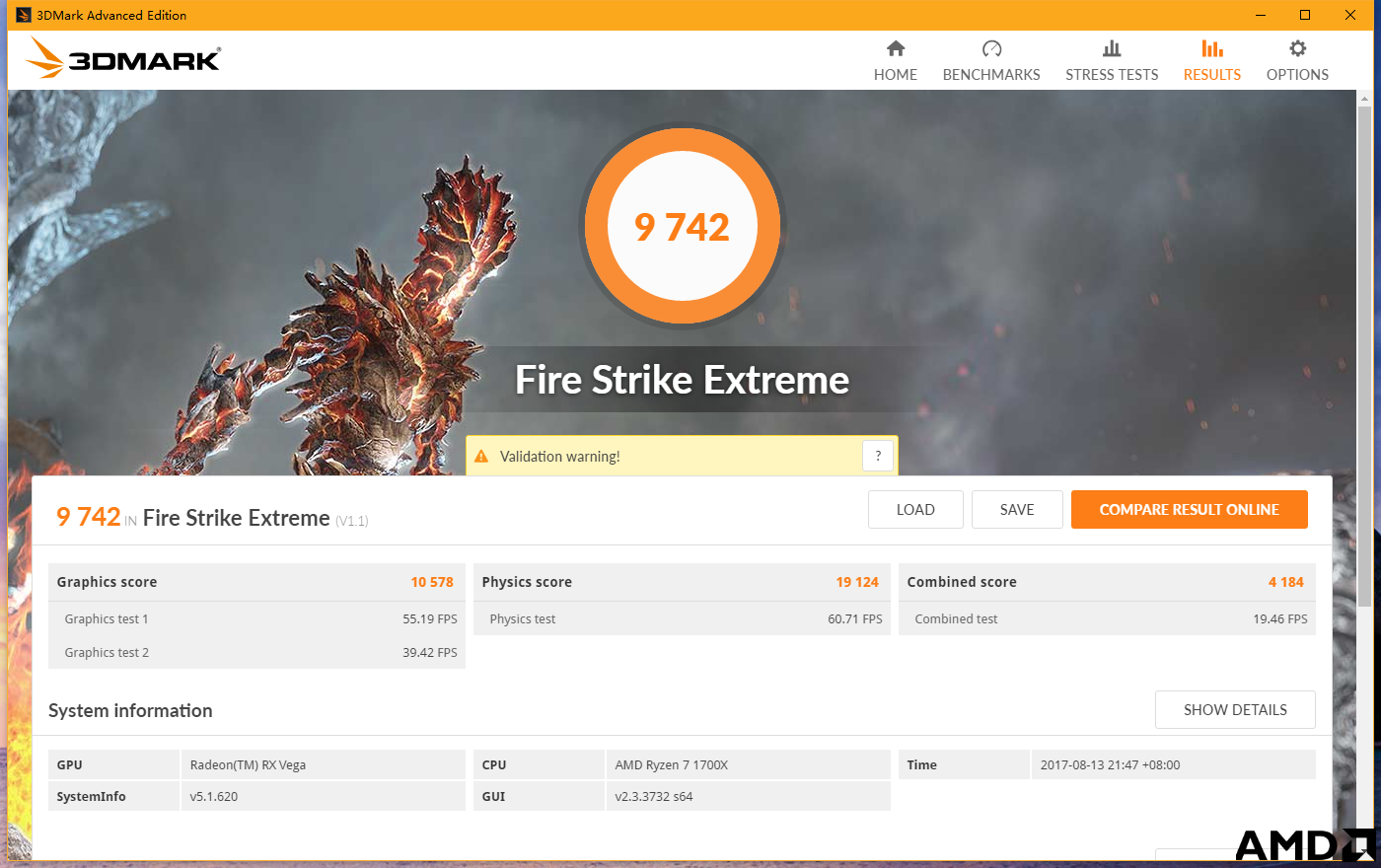Click the (V1.1) version label
1381x868 pixels.
[x=352, y=521]
